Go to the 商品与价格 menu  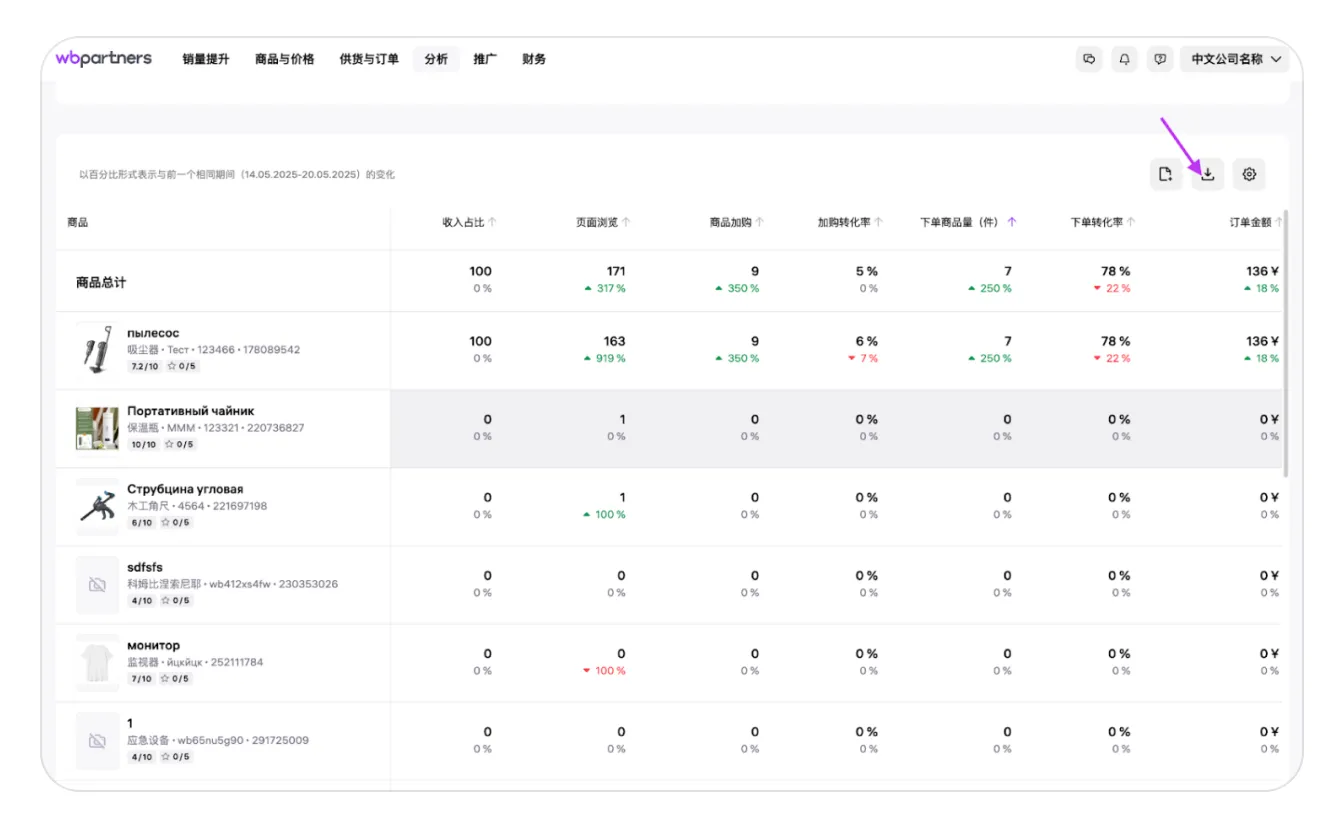(284, 59)
